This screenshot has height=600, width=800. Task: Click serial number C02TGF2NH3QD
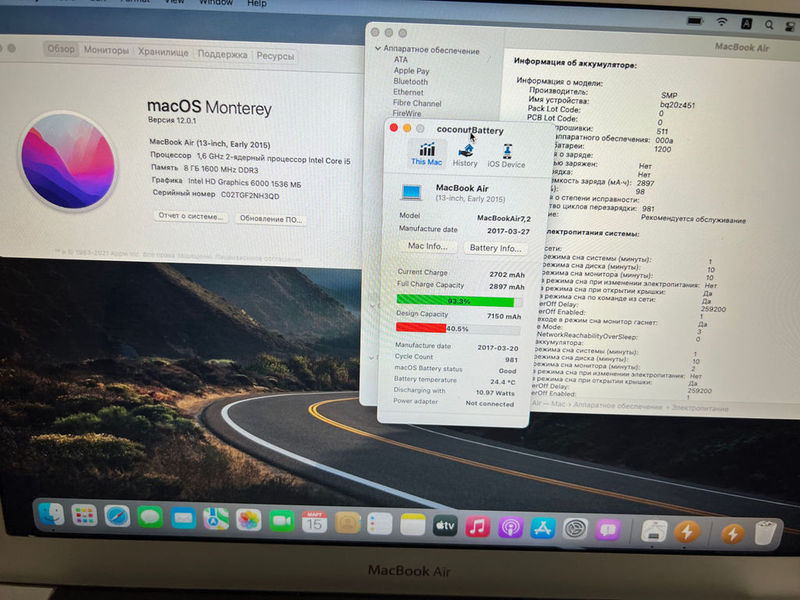250,196
